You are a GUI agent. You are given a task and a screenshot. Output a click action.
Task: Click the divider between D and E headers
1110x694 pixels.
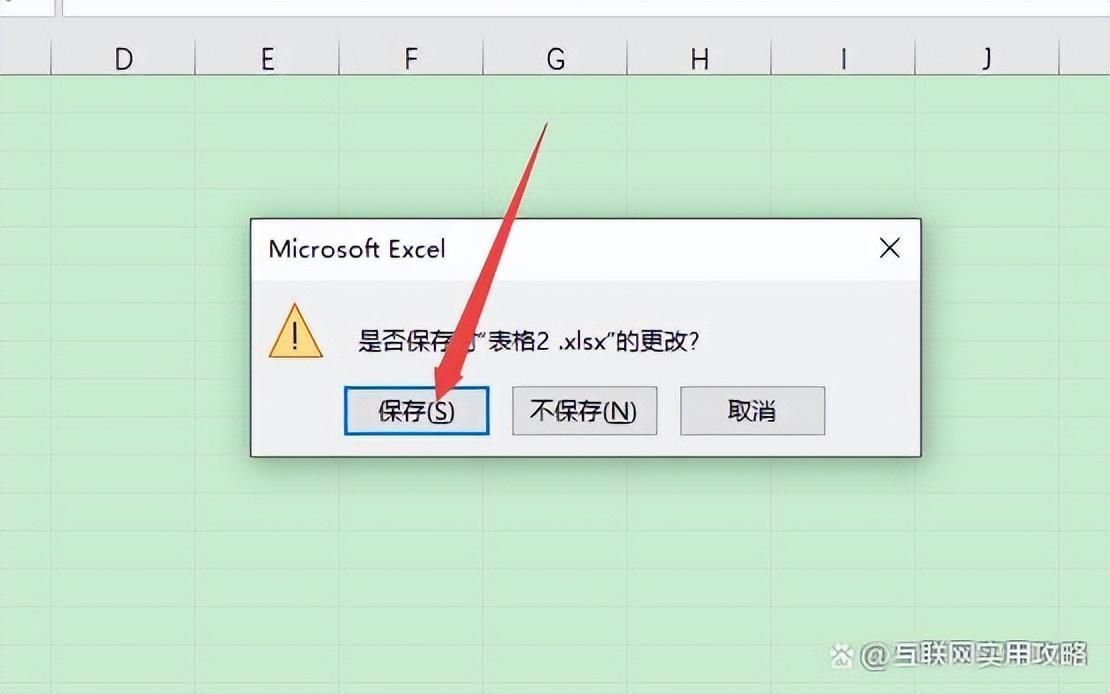(x=195, y=58)
